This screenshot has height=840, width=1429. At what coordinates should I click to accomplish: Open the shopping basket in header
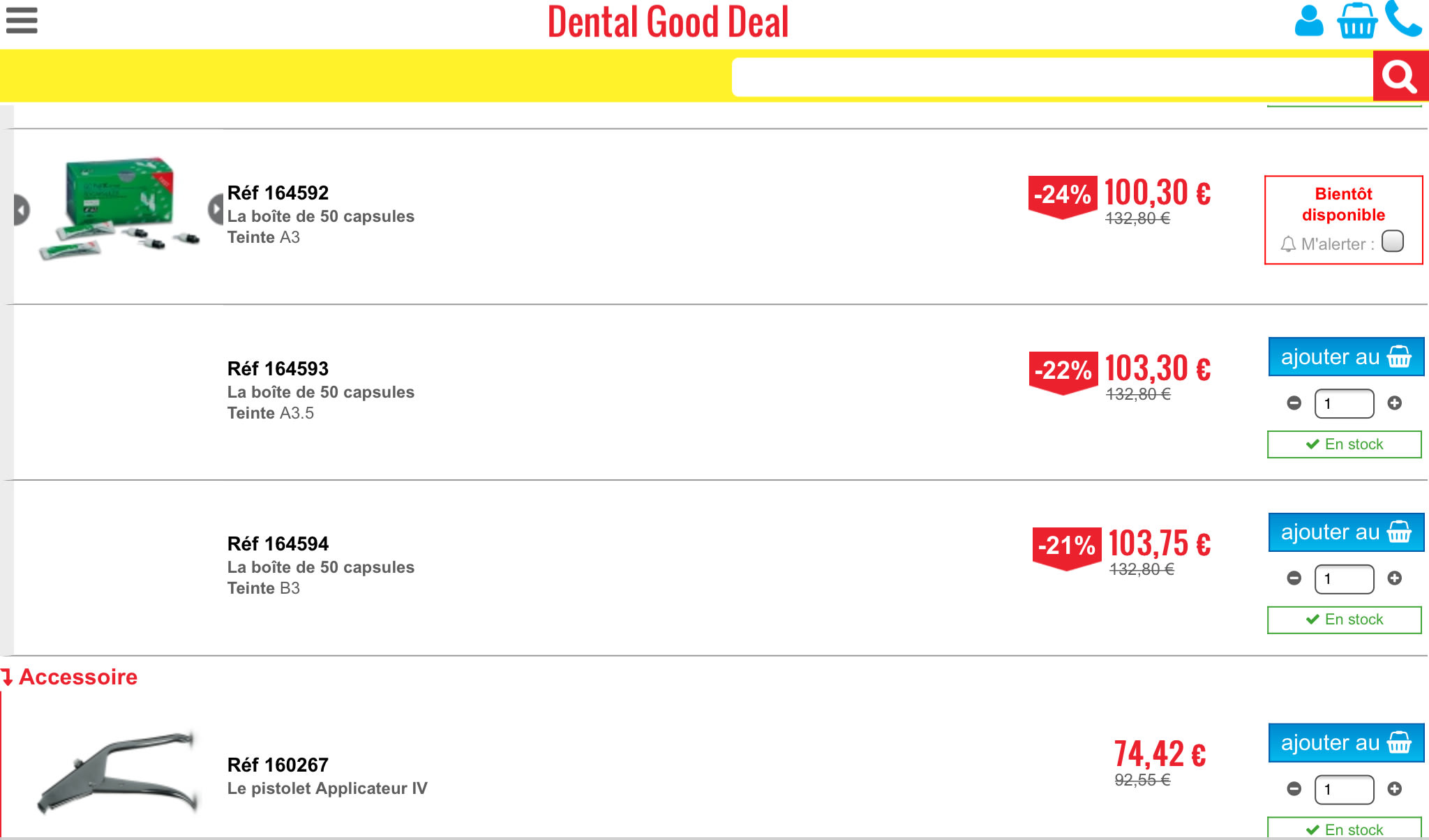click(1356, 21)
